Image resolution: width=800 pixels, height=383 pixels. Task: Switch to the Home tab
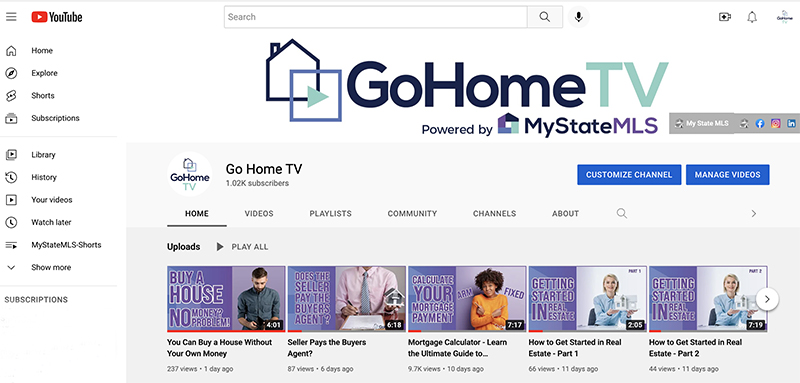pyautogui.click(x=197, y=213)
